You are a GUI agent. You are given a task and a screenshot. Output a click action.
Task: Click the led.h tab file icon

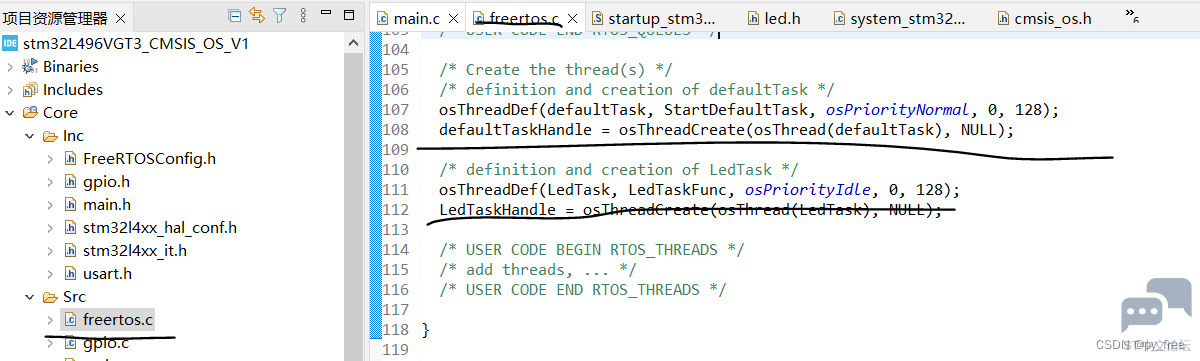pos(754,18)
